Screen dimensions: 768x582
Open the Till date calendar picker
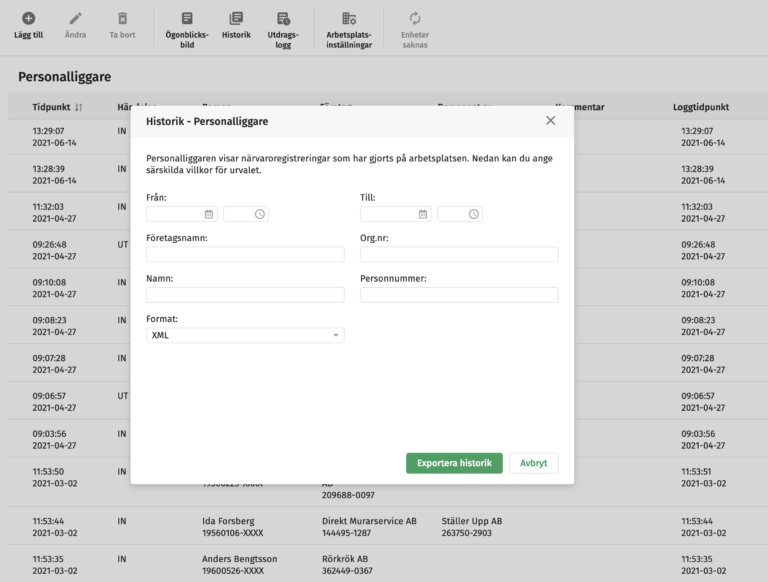(x=423, y=214)
